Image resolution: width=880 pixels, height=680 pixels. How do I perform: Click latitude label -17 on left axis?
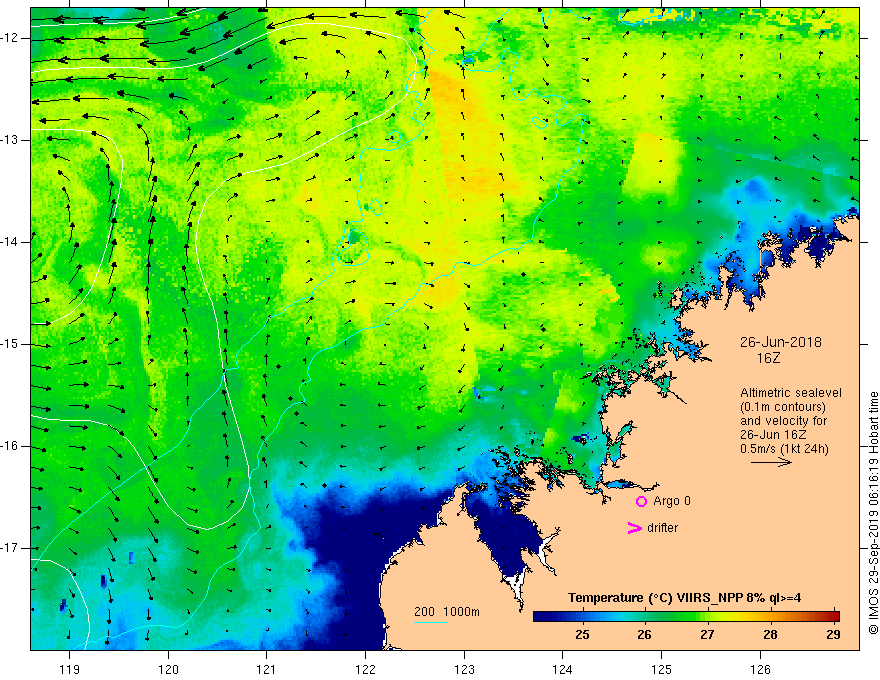(x=11, y=548)
